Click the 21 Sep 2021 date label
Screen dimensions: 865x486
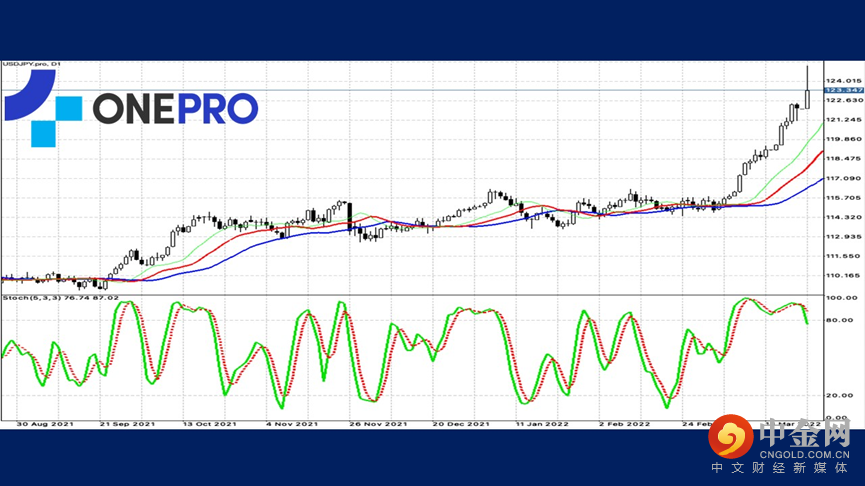point(127,424)
